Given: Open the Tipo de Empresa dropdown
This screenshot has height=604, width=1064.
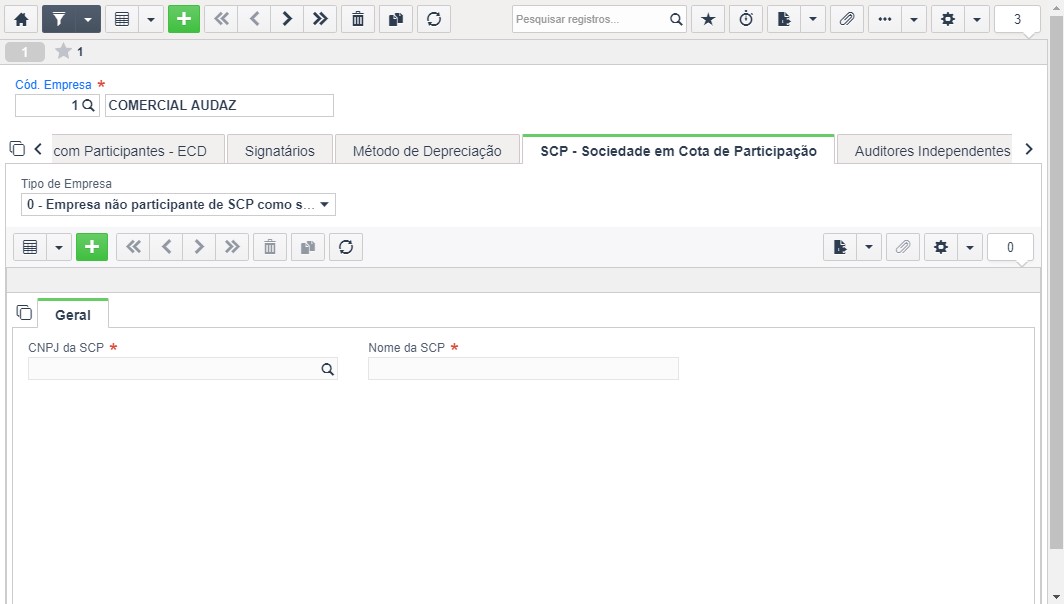Looking at the screenshot, I should pyautogui.click(x=178, y=204).
